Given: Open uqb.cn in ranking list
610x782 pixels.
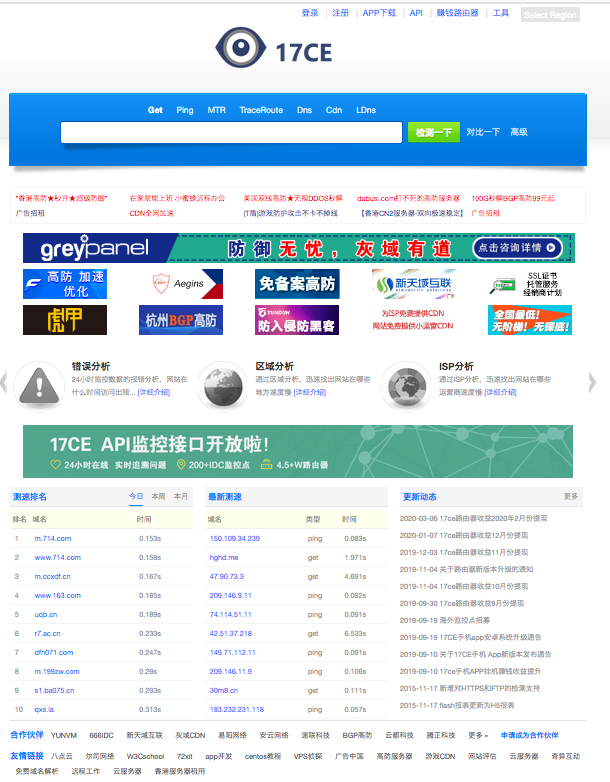Looking at the screenshot, I should point(46,614).
